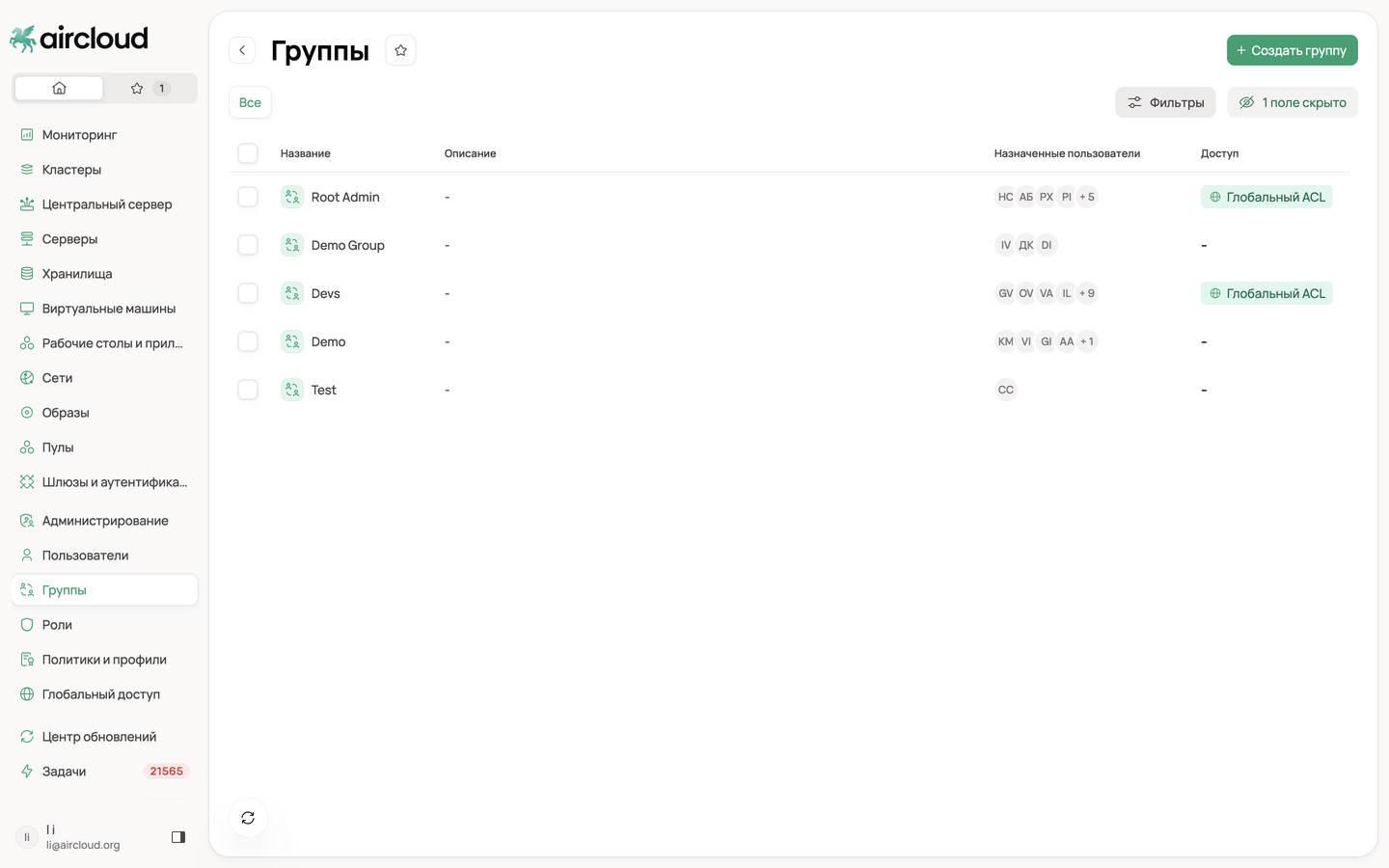Click the Test group icon
Viewport: 1389px width, 868px height.
tap(292, 390)
